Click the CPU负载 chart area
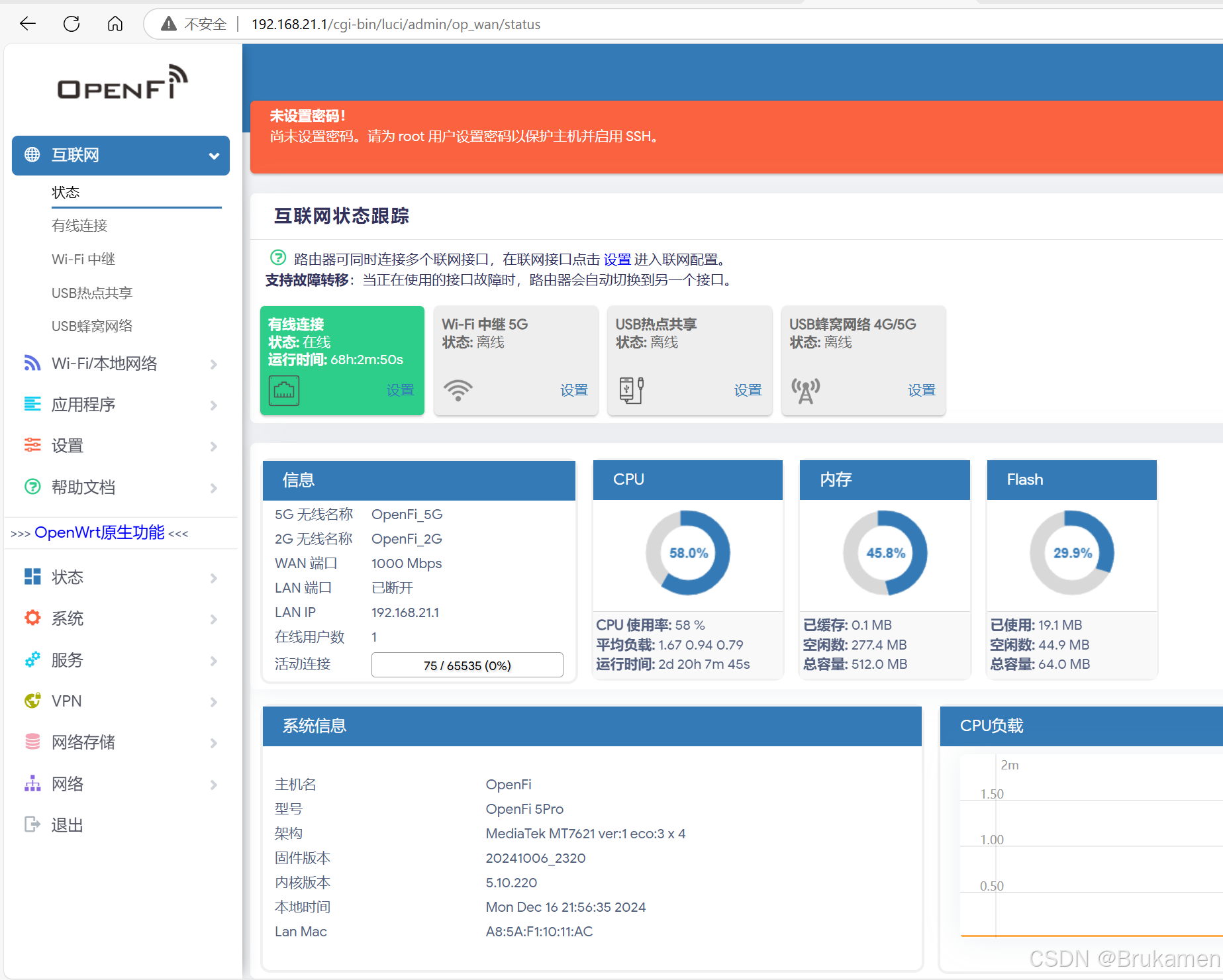 tap(1091, 848)
